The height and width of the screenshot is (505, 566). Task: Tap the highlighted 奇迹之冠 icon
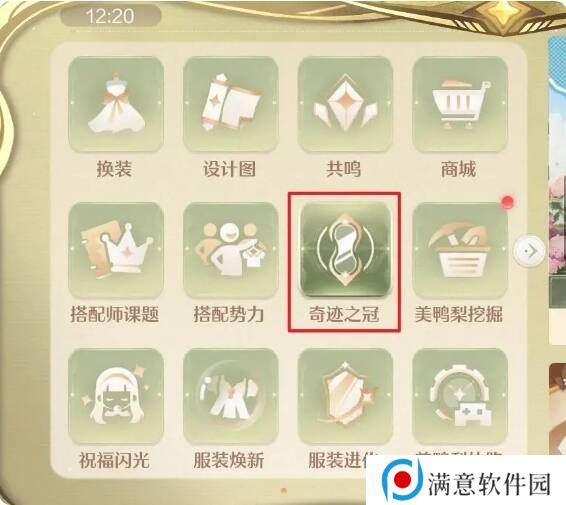pos(345,250)
